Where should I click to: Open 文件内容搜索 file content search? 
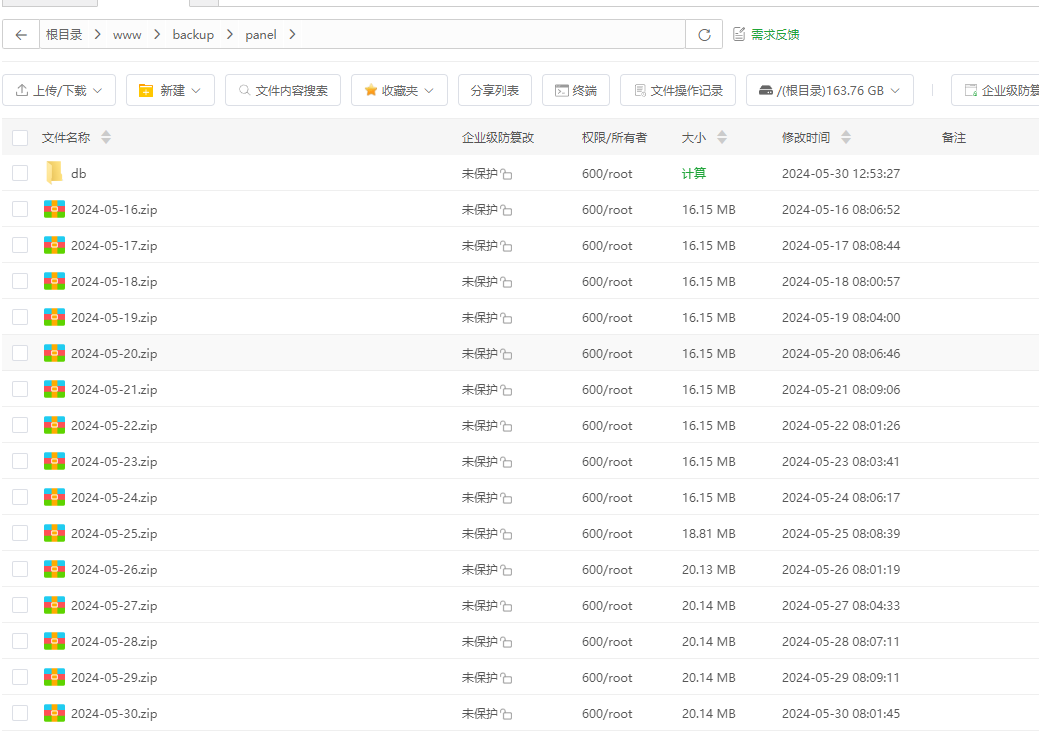[x=283, y=90]
